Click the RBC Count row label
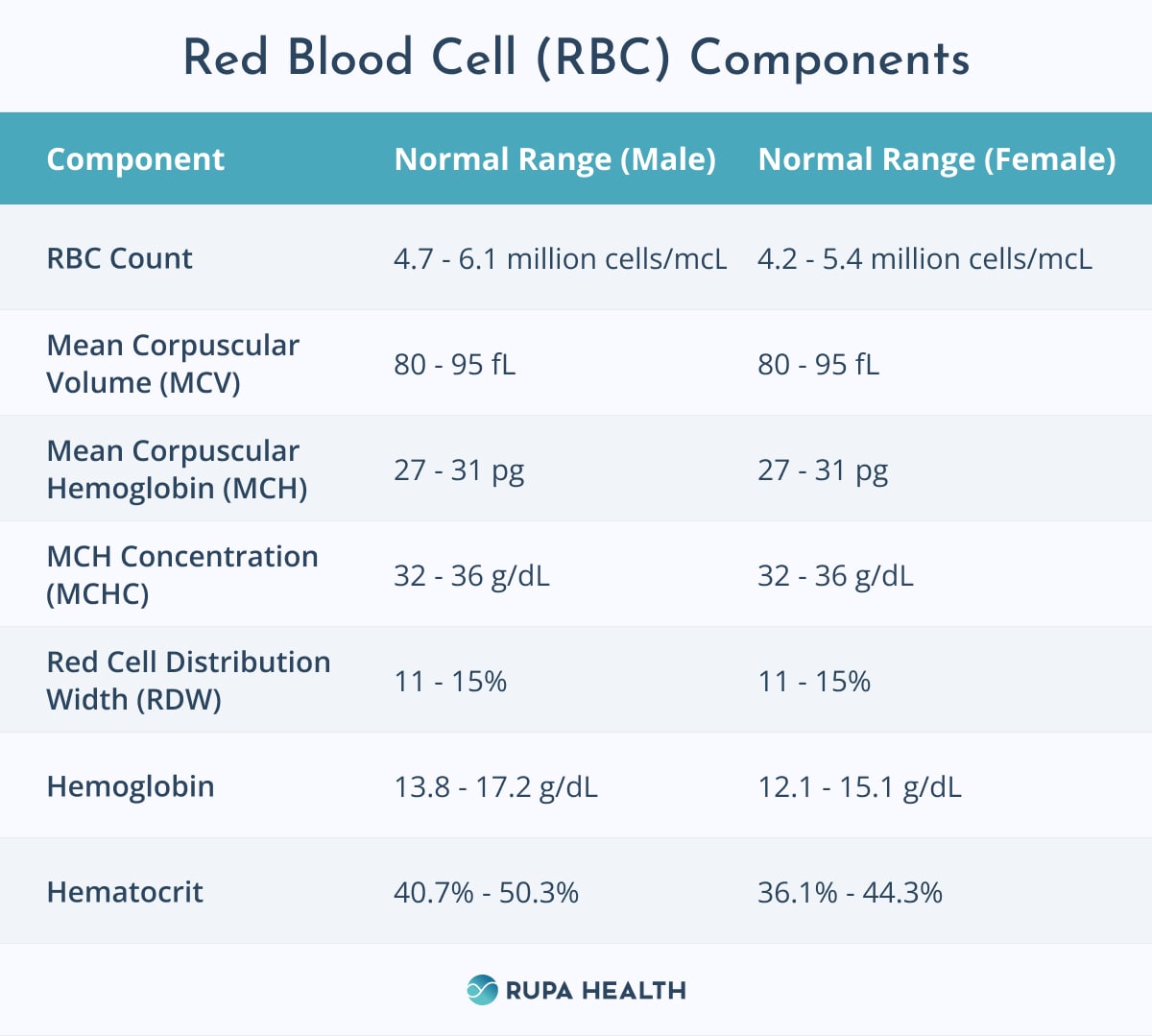 (x=119, y=258)
